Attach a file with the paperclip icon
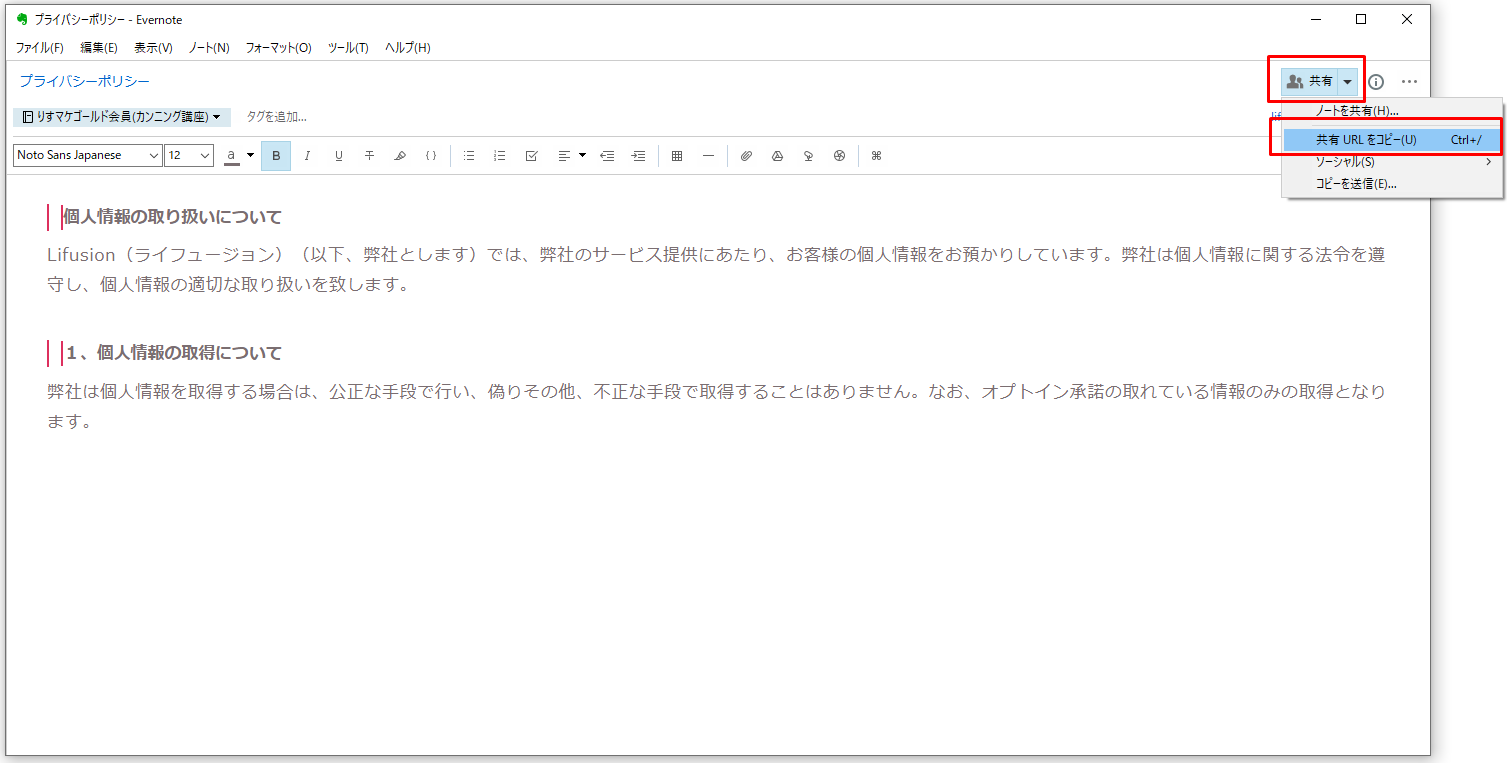The height and width of the screenshot is (763, 1507). [746, 156]
